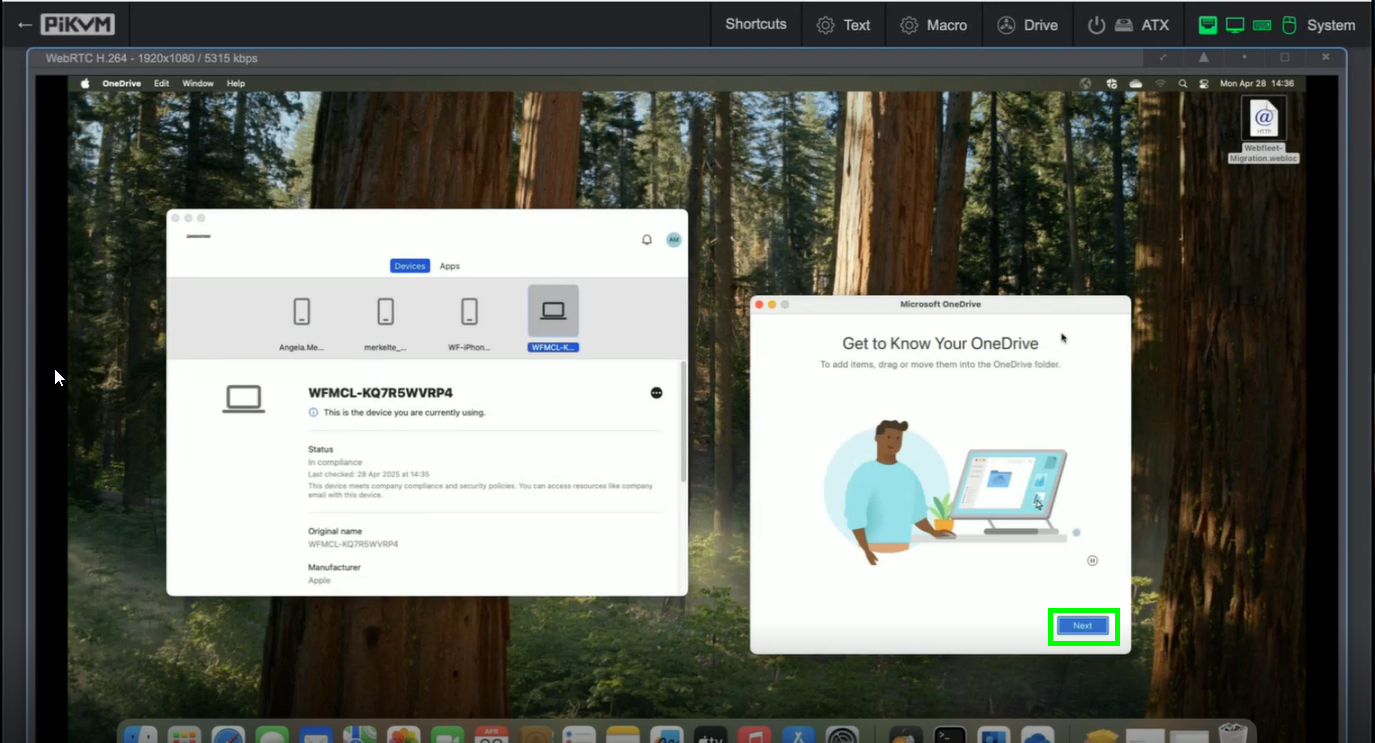Switch to the Devices tab

coord(410,266)
